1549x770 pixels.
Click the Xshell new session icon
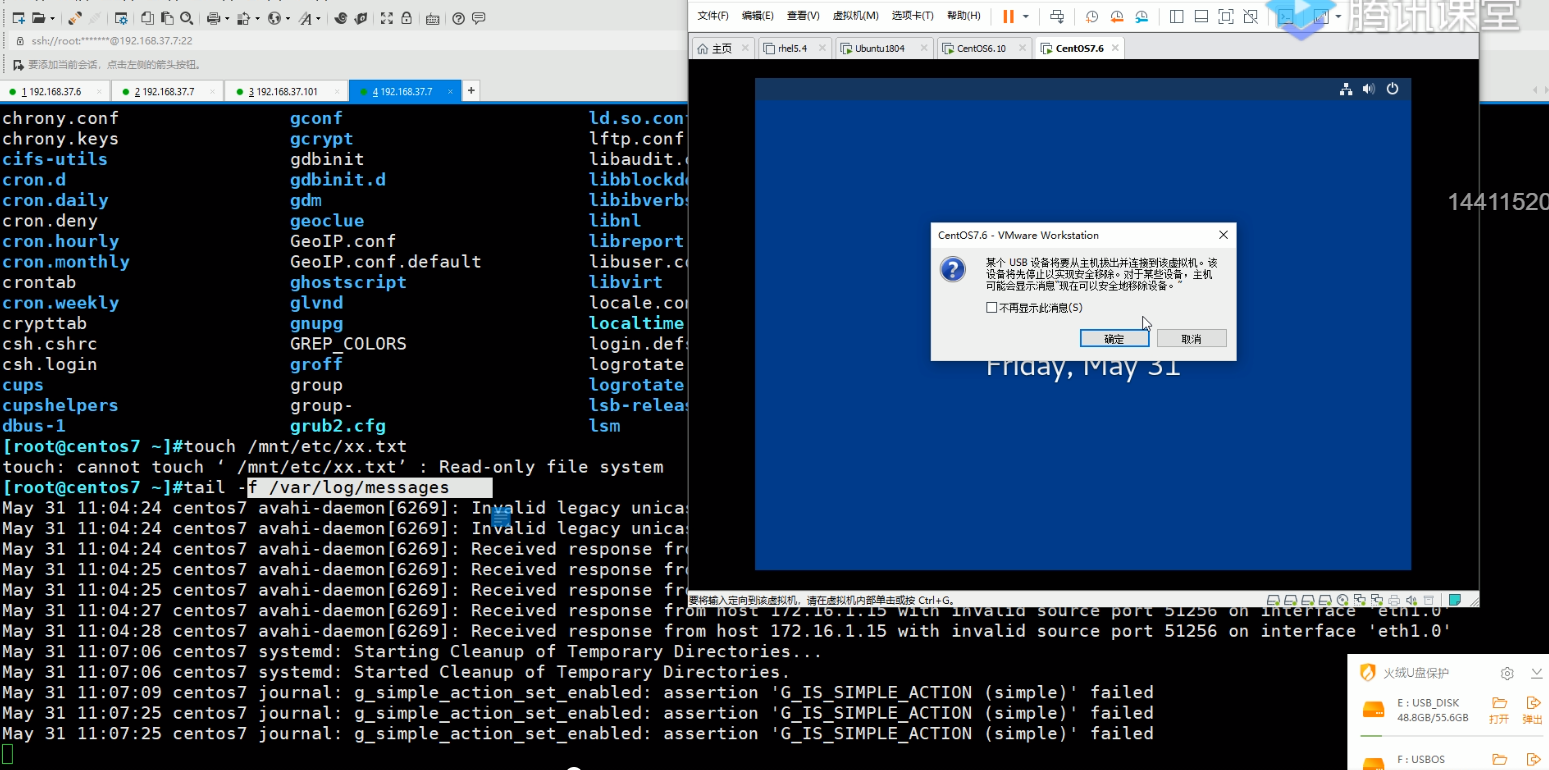pos(17,18)
